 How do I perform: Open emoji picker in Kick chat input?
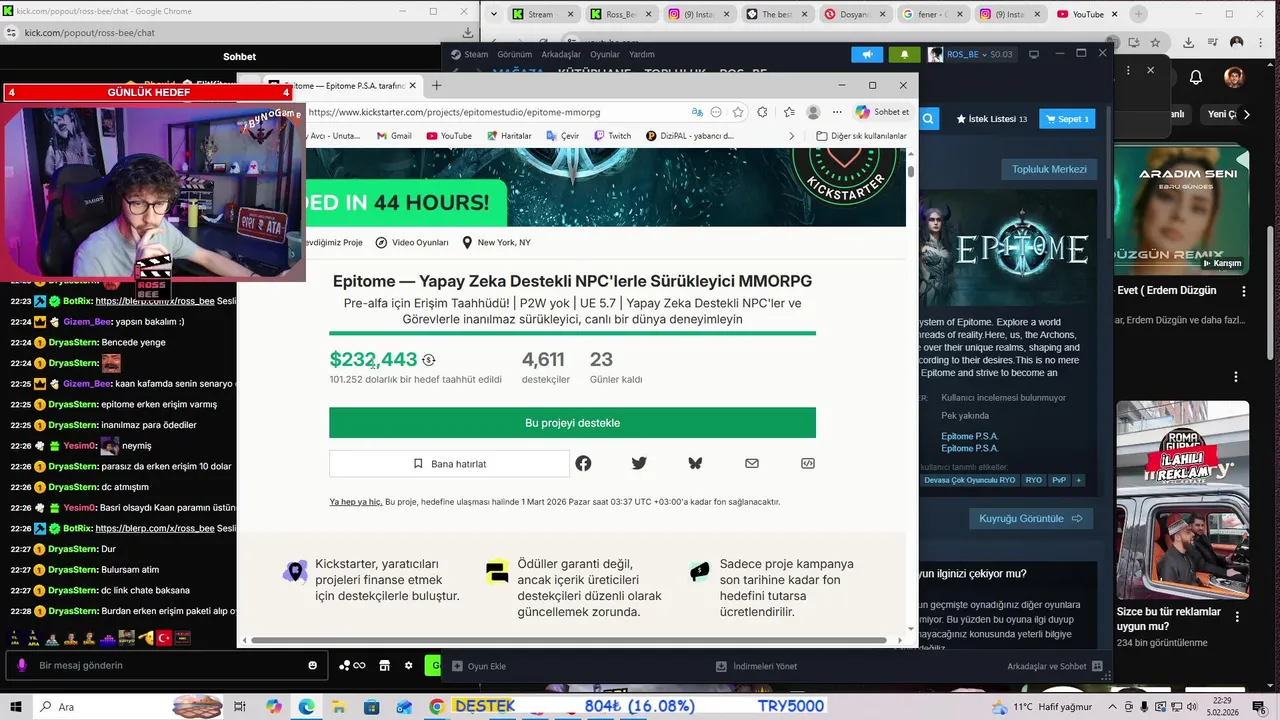click(x=313, y=665)
